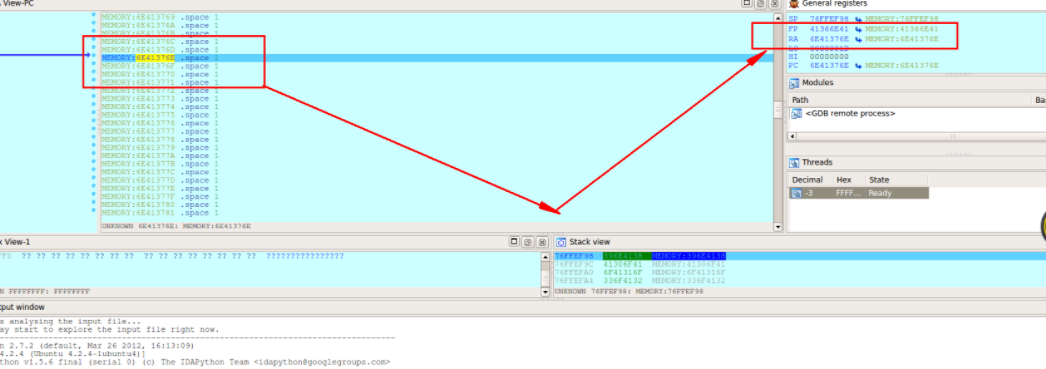Click IDA View-PC scrollbar up arrow

click(x=777, y=18)
